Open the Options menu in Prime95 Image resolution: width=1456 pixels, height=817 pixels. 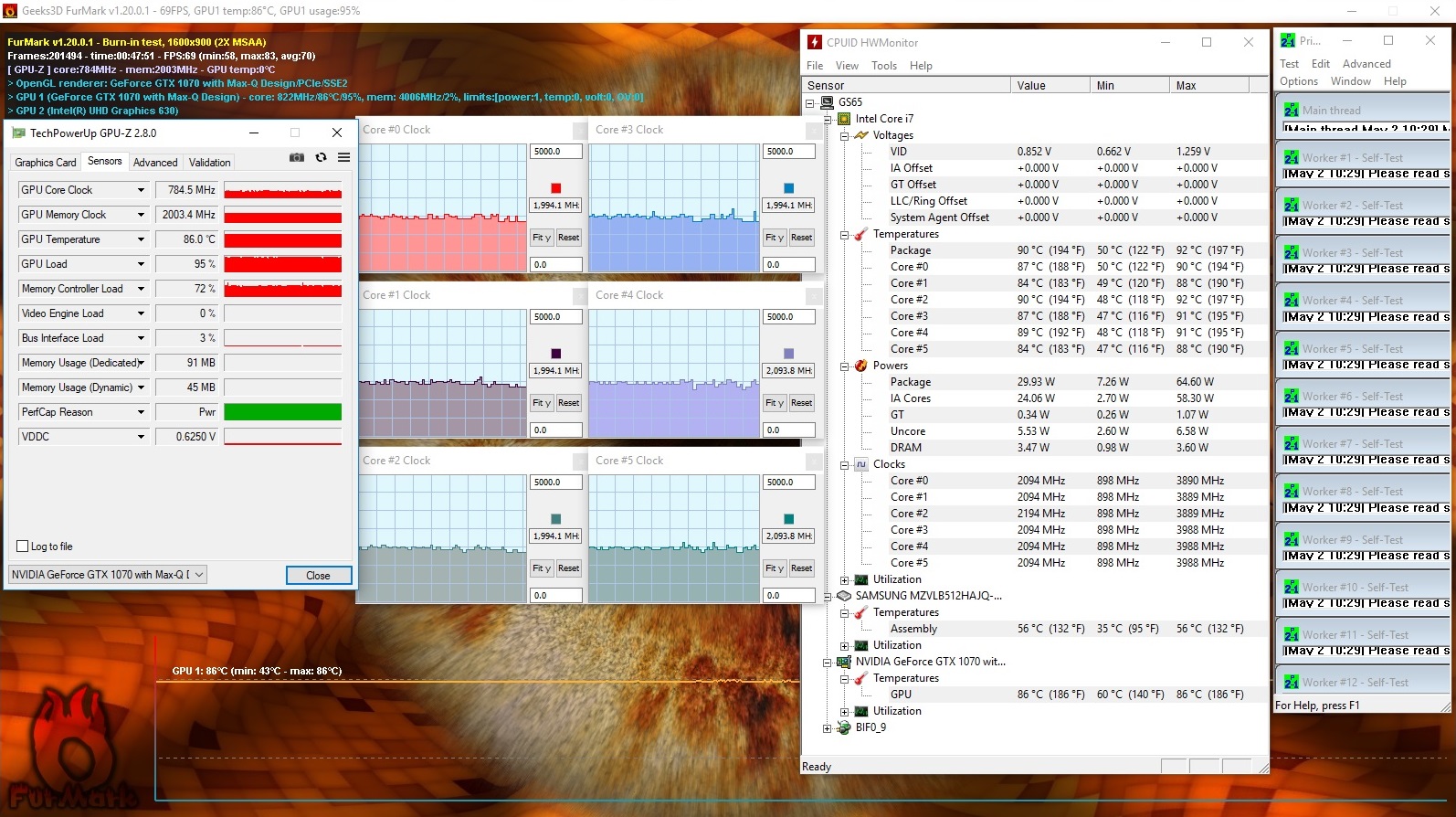pos(1299,81)
